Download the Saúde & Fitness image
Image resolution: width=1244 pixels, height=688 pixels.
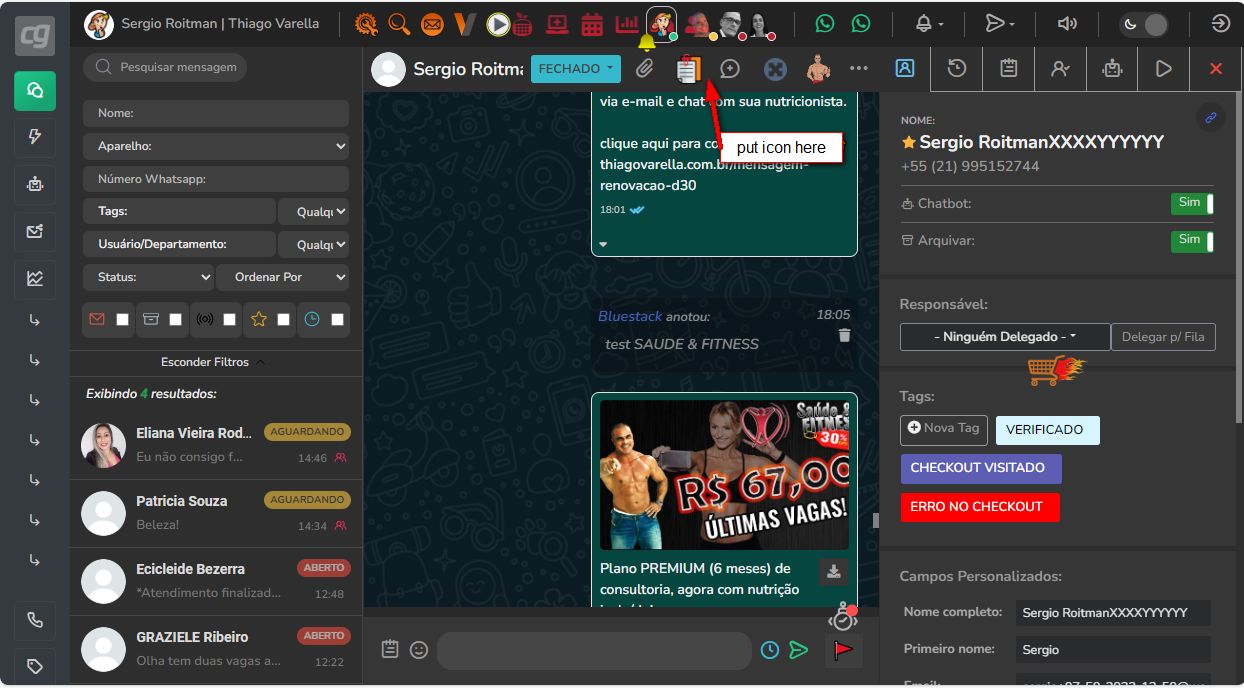coord(834,571)
